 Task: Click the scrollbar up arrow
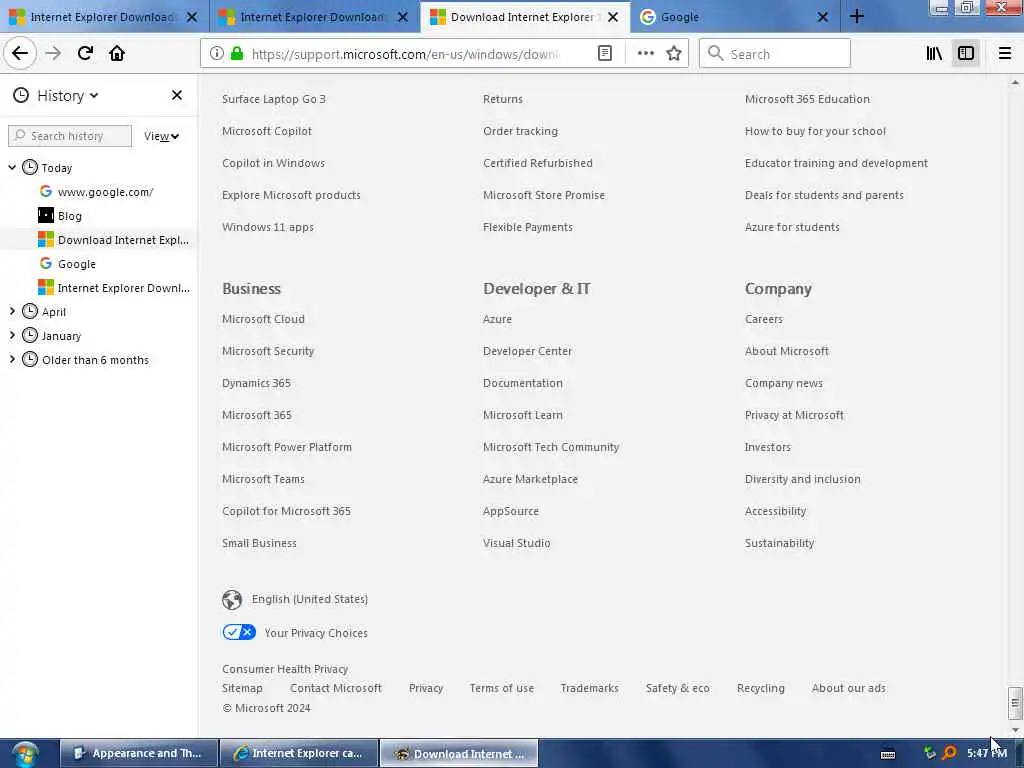point(1014,82)
